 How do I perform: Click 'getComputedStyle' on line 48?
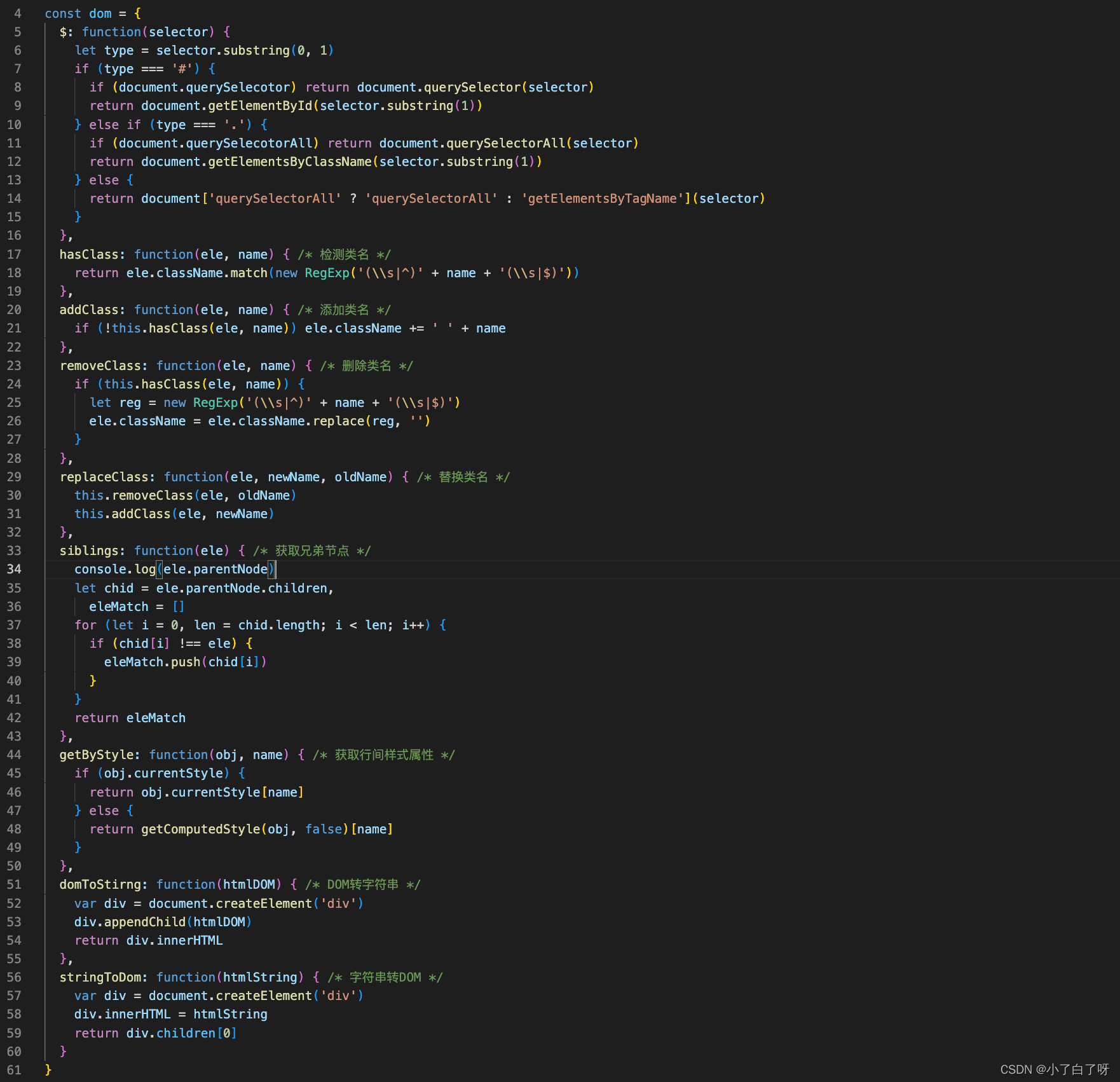201,829
